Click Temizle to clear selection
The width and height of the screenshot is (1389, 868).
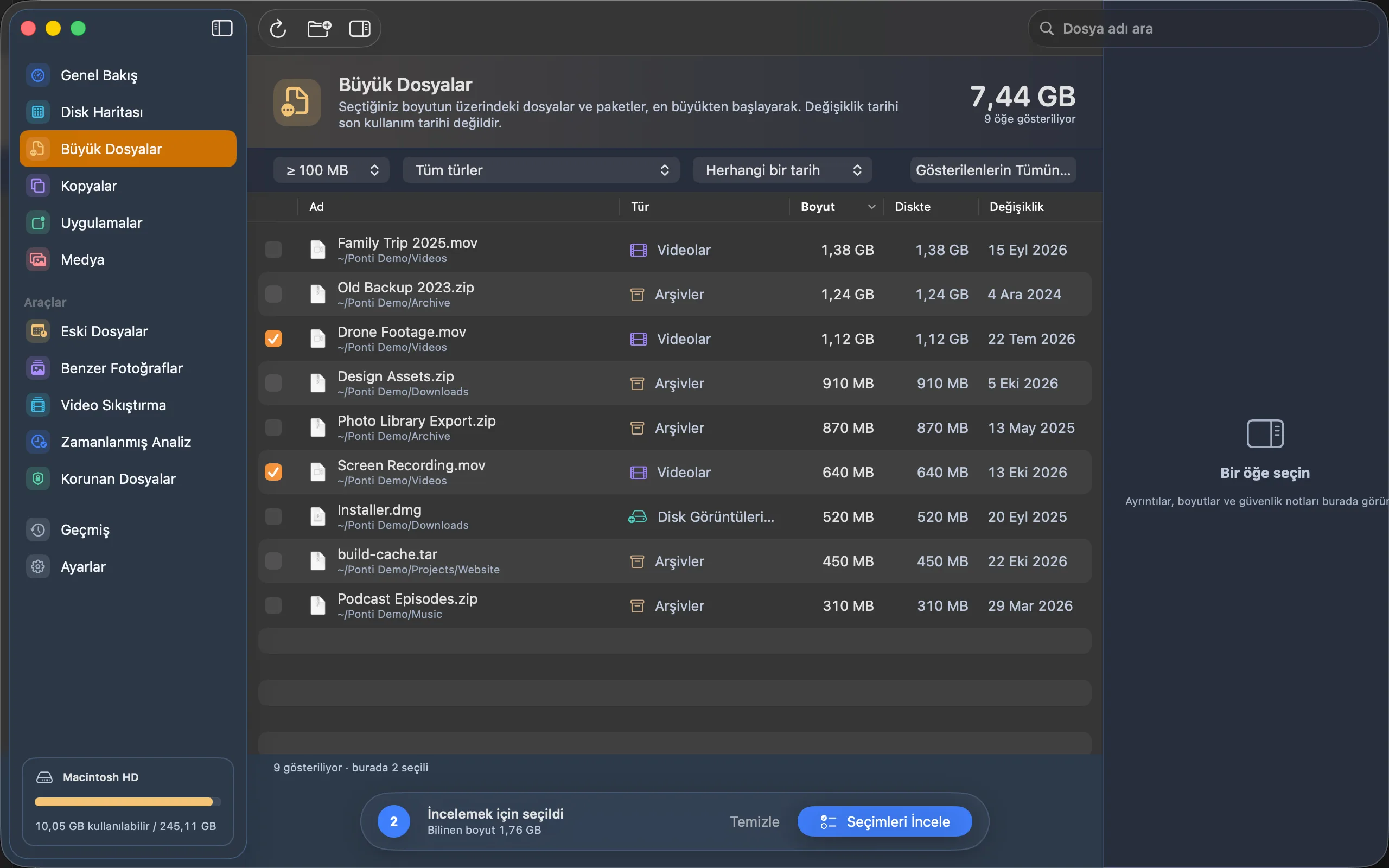(x=754, y=821)
